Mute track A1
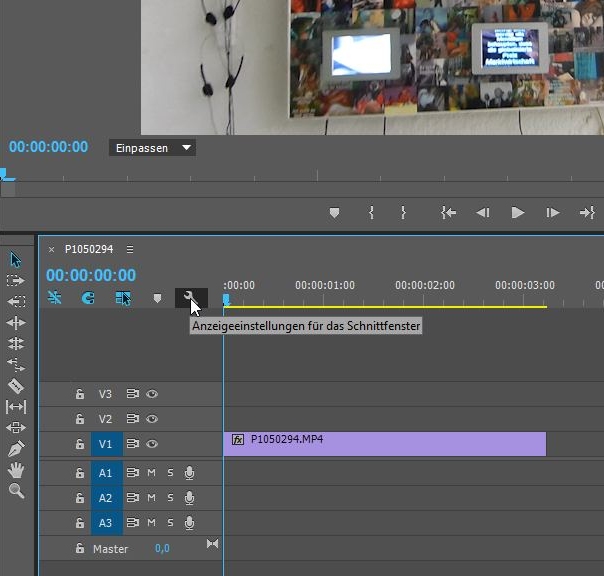Screen dimensions: 604x576 (151, 473)
